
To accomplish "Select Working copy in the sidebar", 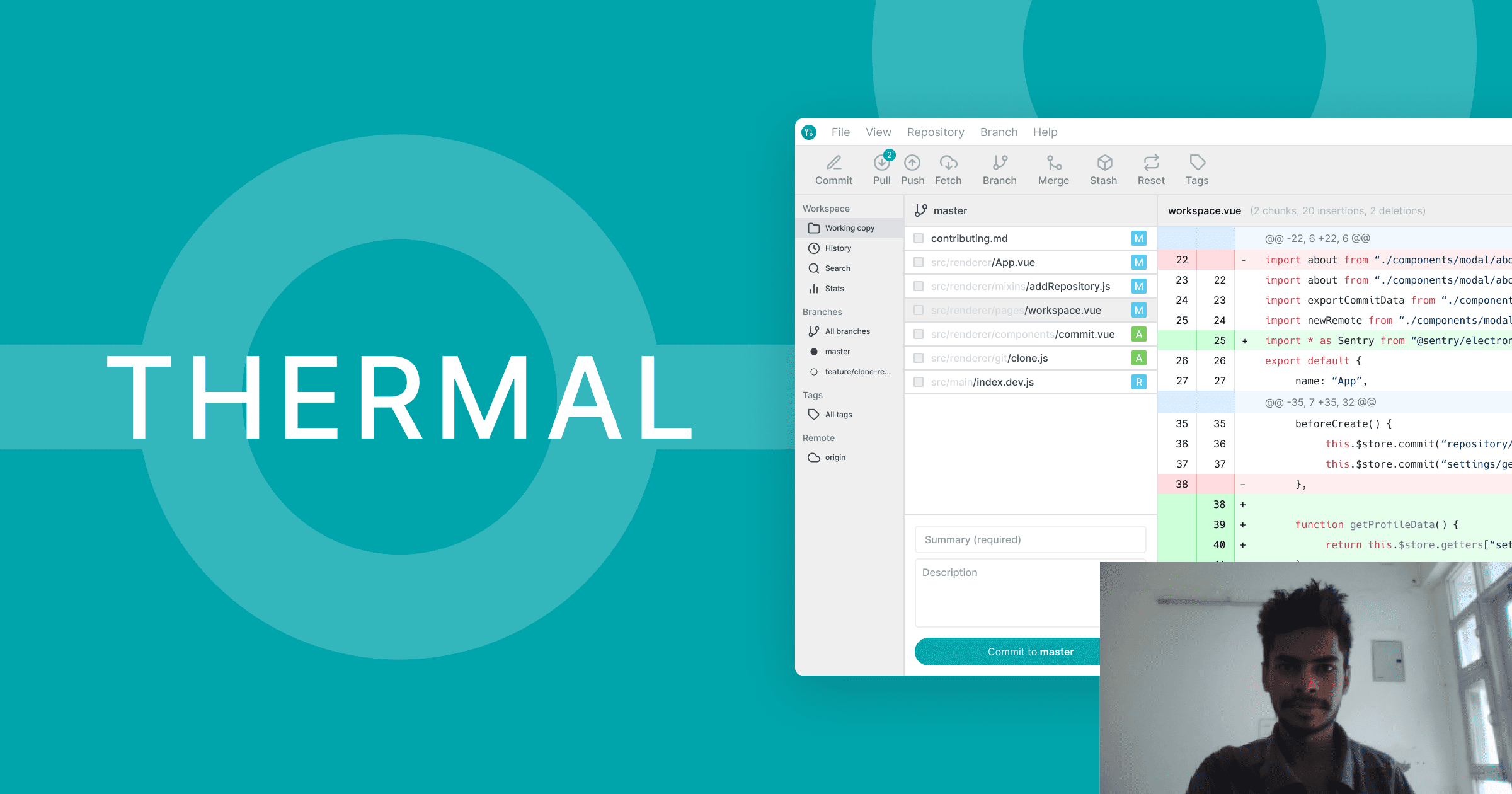I will 849,228.
